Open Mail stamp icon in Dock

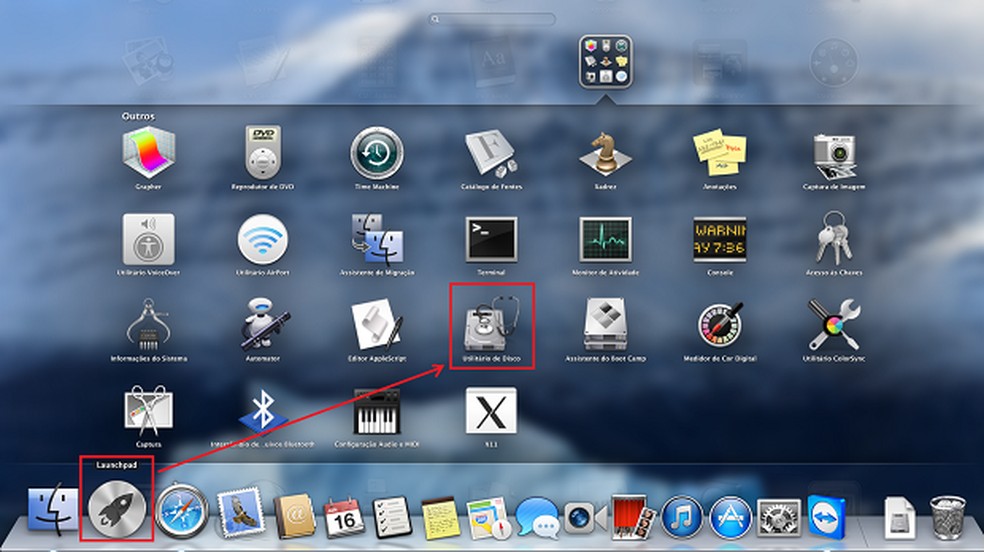(x=240, y=514)
